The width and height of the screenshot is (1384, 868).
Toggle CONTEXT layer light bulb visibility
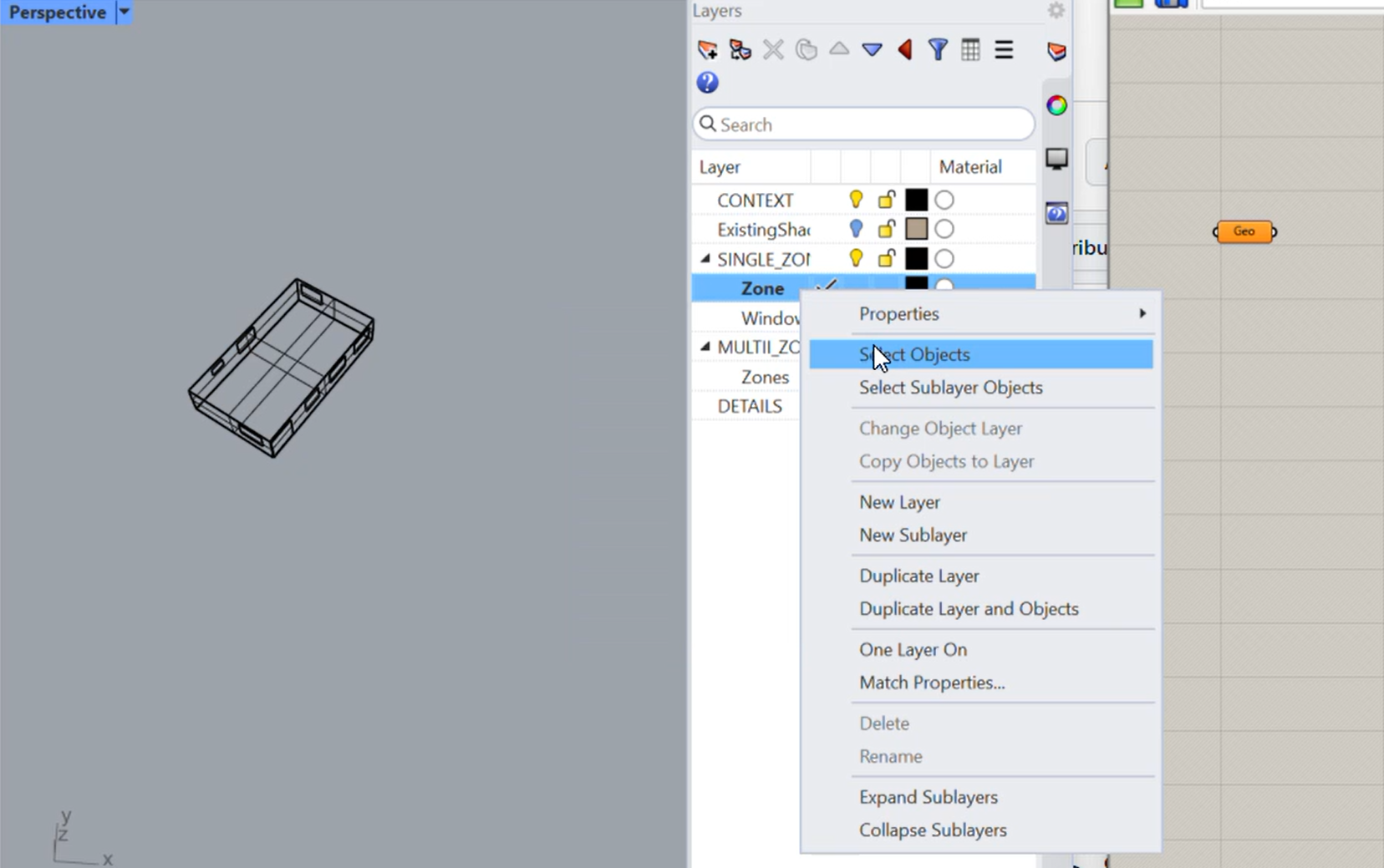point(856,200)
